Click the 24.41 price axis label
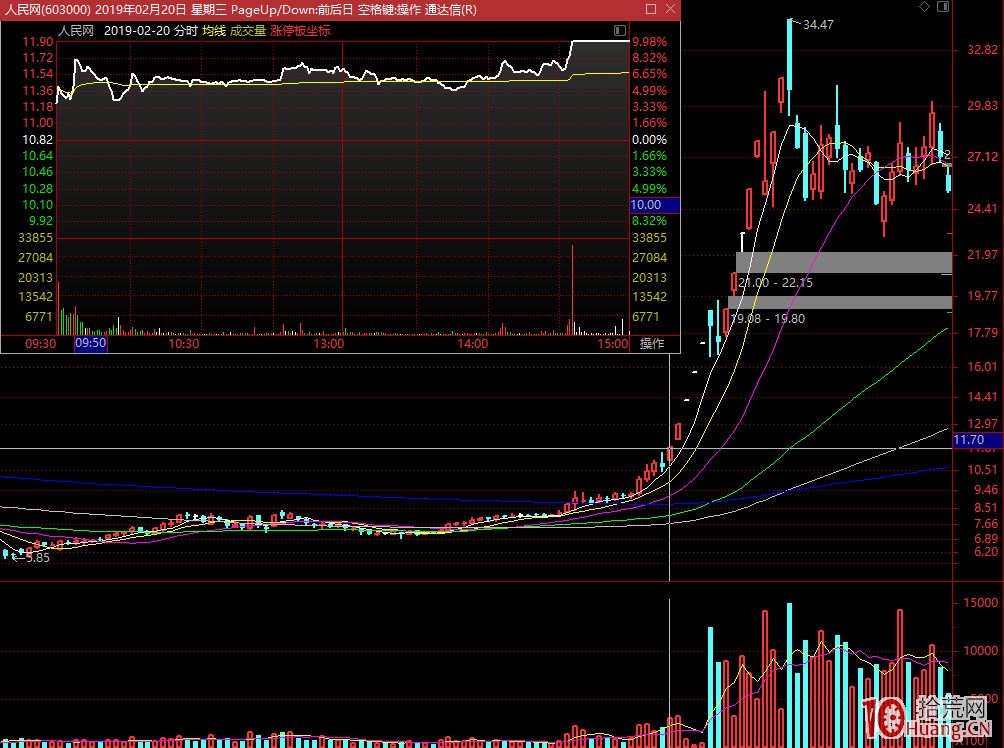Screen dimensions: 1004x748 982,209
